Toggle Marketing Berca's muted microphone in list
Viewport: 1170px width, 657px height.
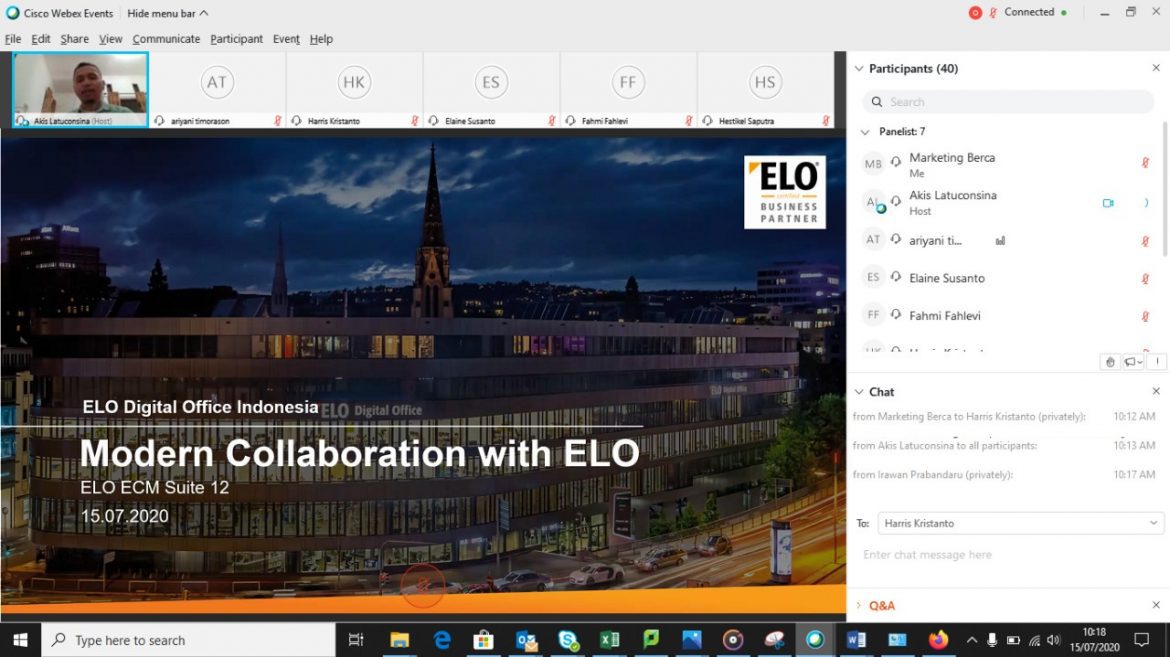point(1145,163)
